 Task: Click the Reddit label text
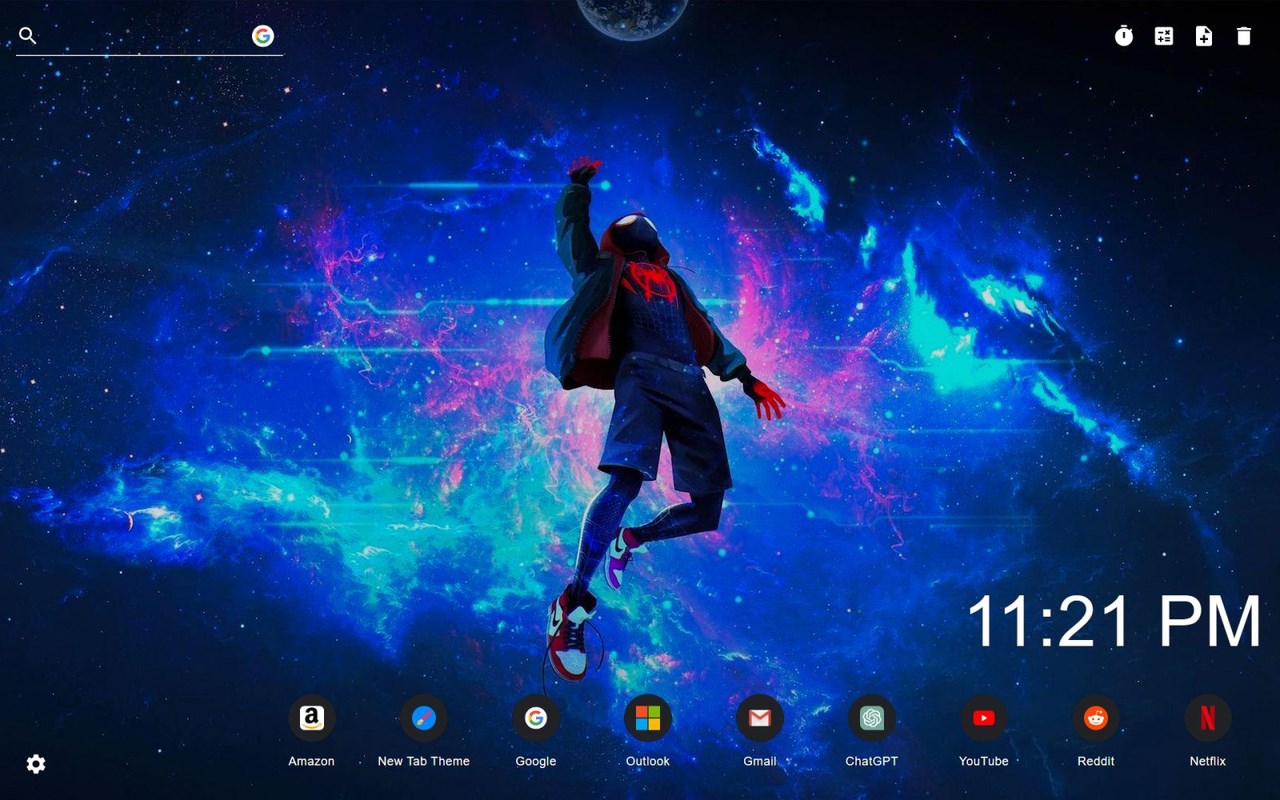1096,761
